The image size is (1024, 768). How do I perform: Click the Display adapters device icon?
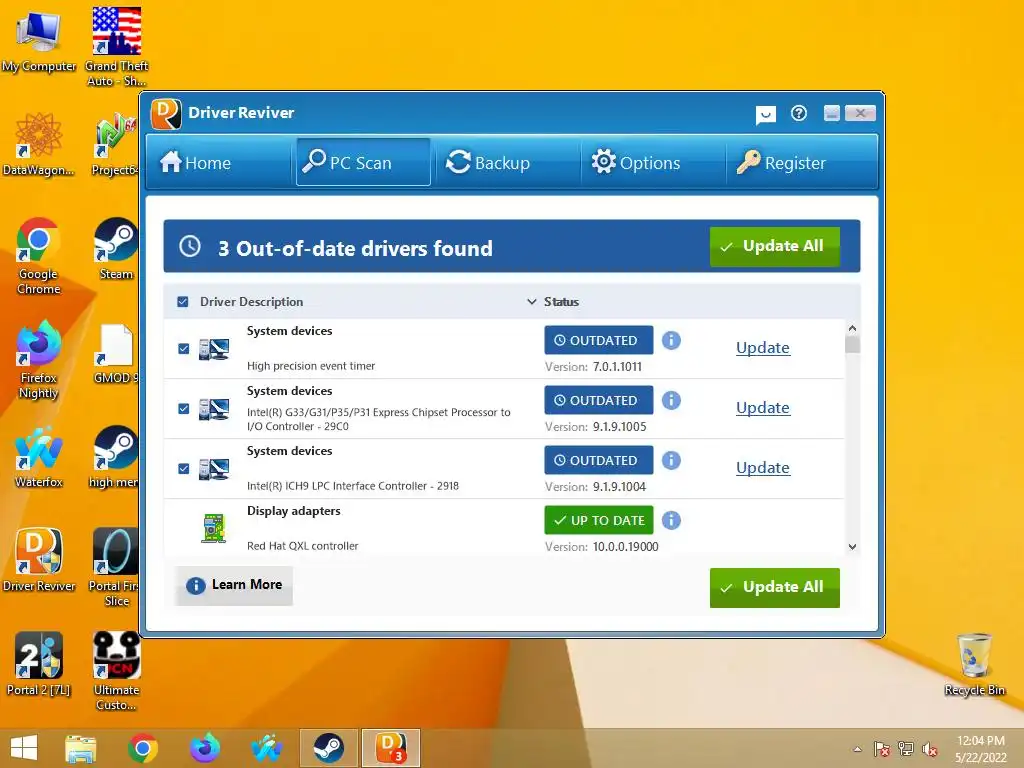(x=214, y=529)
